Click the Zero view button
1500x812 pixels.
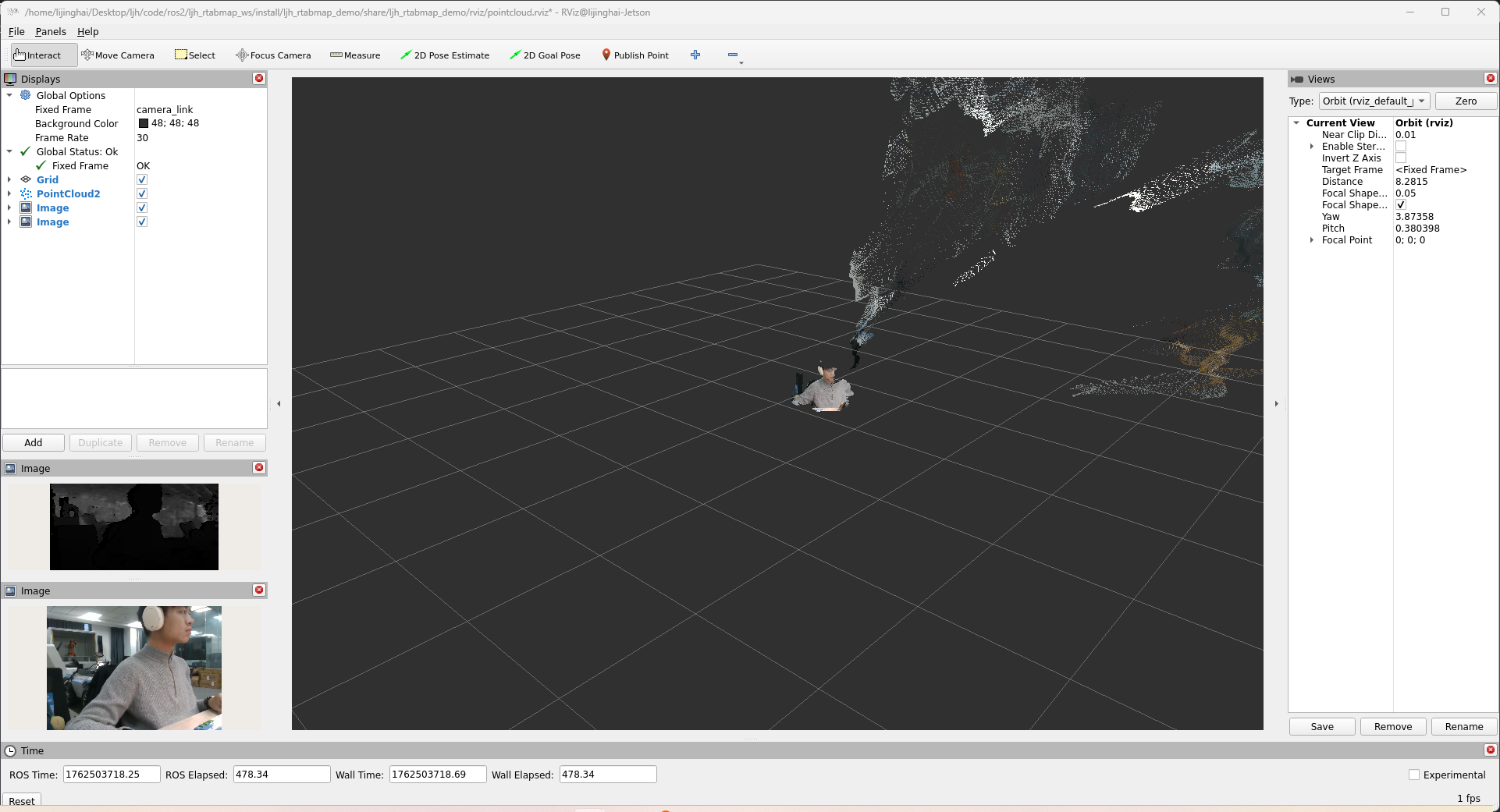tap(1466, 101)
